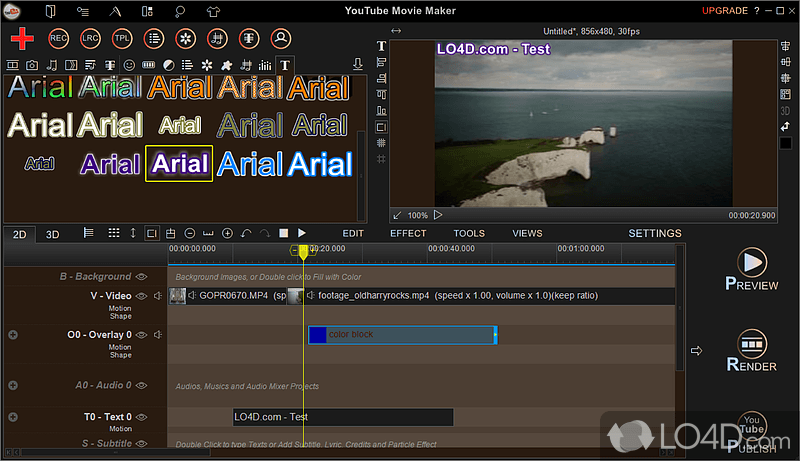This screenshot has width=800, height=461.
Task: Open the LRC lyric tool
Action: click(x=90, y=39)
